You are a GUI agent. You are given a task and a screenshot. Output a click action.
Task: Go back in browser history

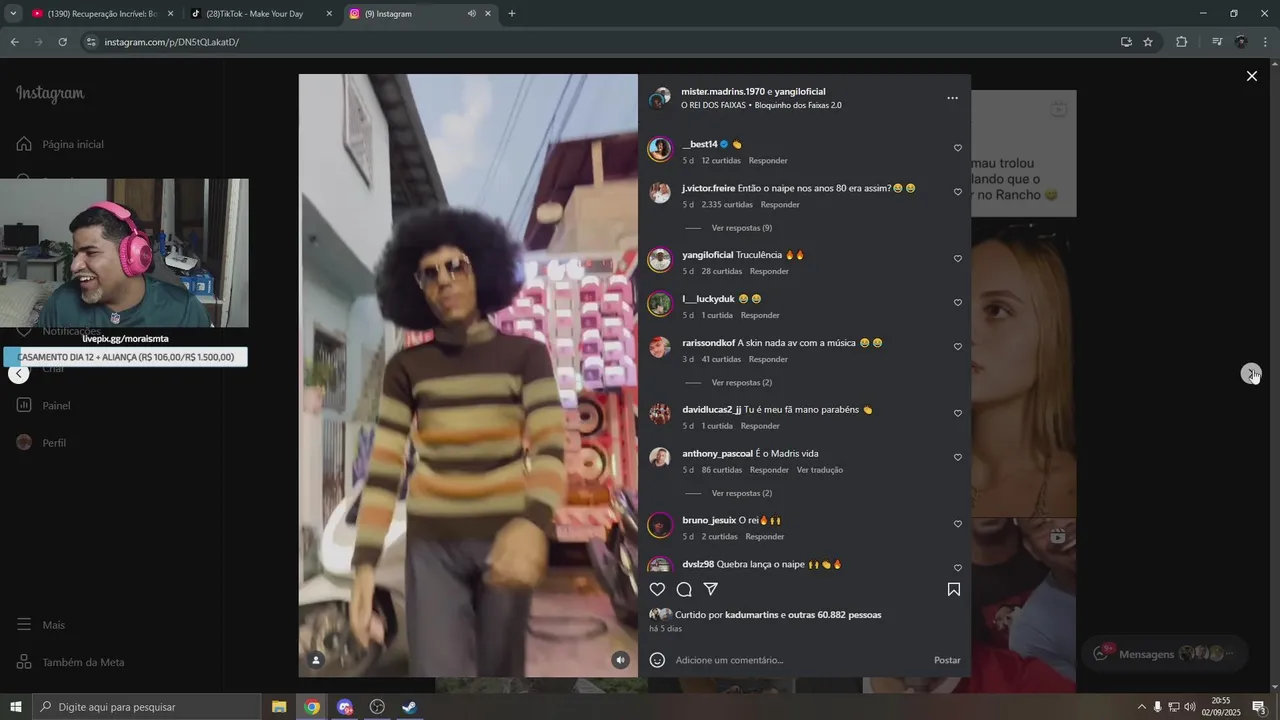pos(14,42)
